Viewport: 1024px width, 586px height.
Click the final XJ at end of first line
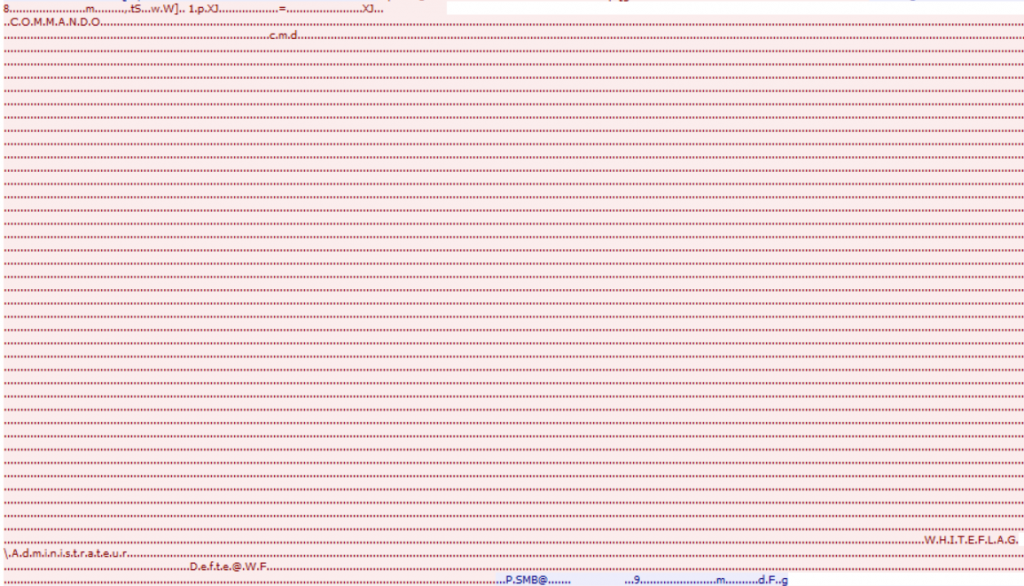coord(368,9)
